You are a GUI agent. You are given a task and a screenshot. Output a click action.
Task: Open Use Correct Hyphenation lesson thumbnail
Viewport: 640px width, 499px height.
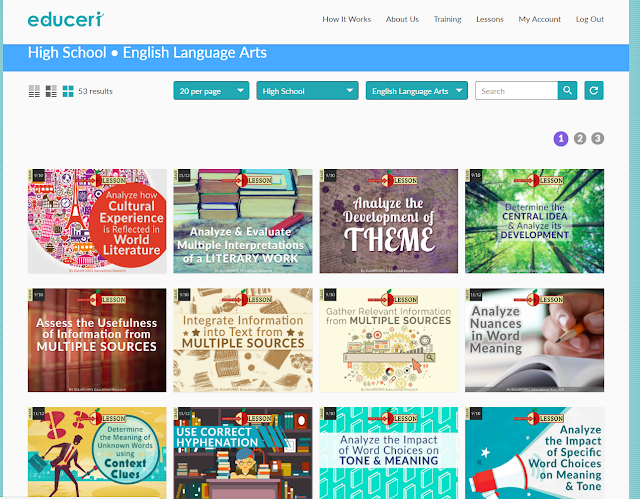pos(243,453)
